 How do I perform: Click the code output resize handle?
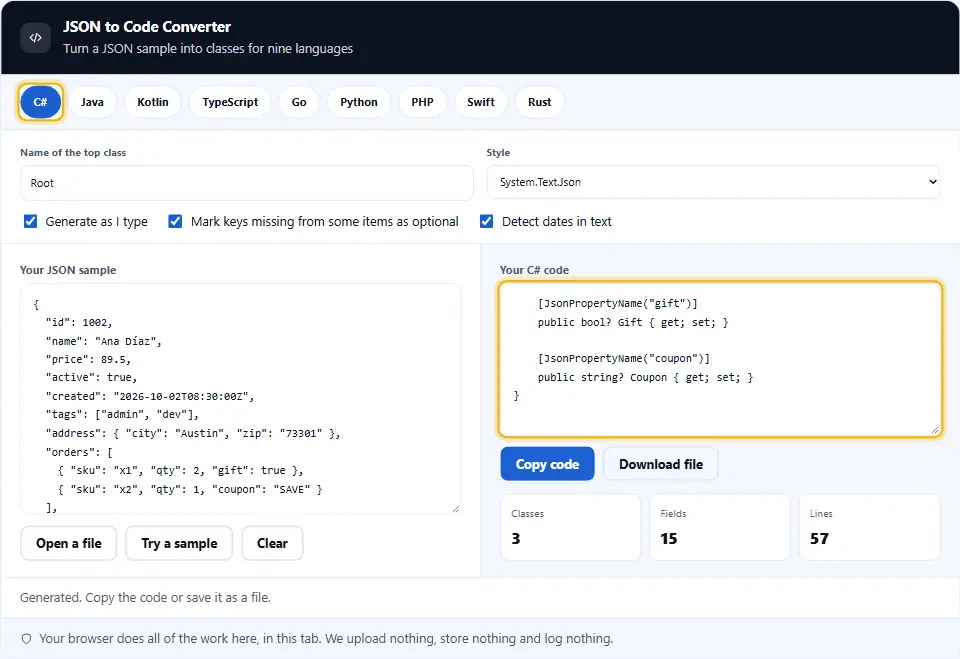click(935, 430)
